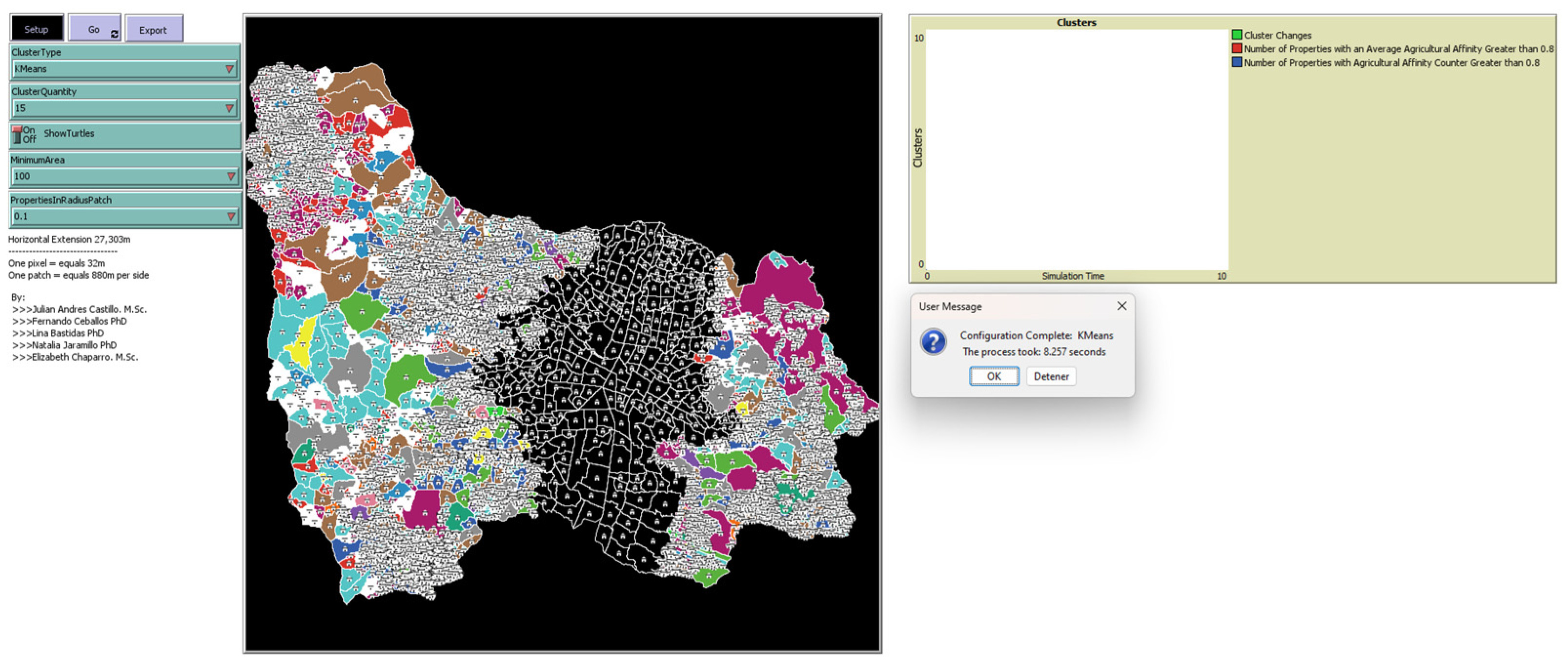
Task: Click red Average Agricultural Affinity legend swatch
Action: pos(1237,49)
